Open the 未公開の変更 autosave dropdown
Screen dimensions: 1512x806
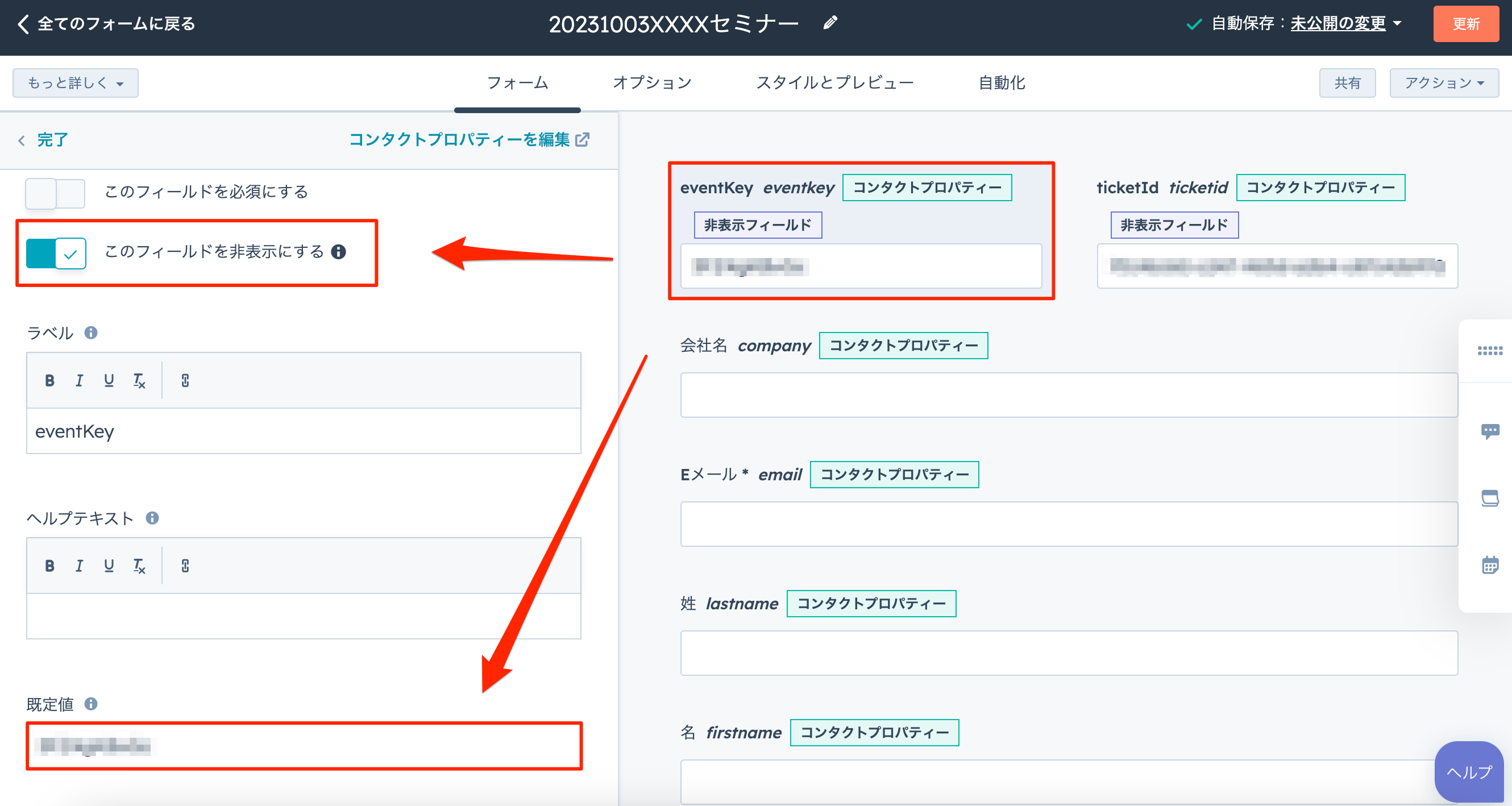[1345, 23]
